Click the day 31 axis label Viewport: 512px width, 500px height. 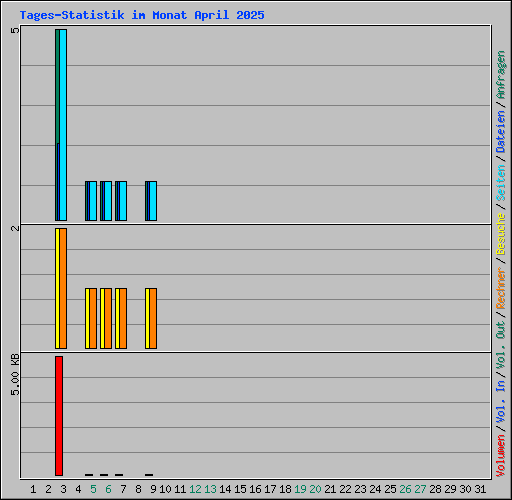(x=480, y=489)
